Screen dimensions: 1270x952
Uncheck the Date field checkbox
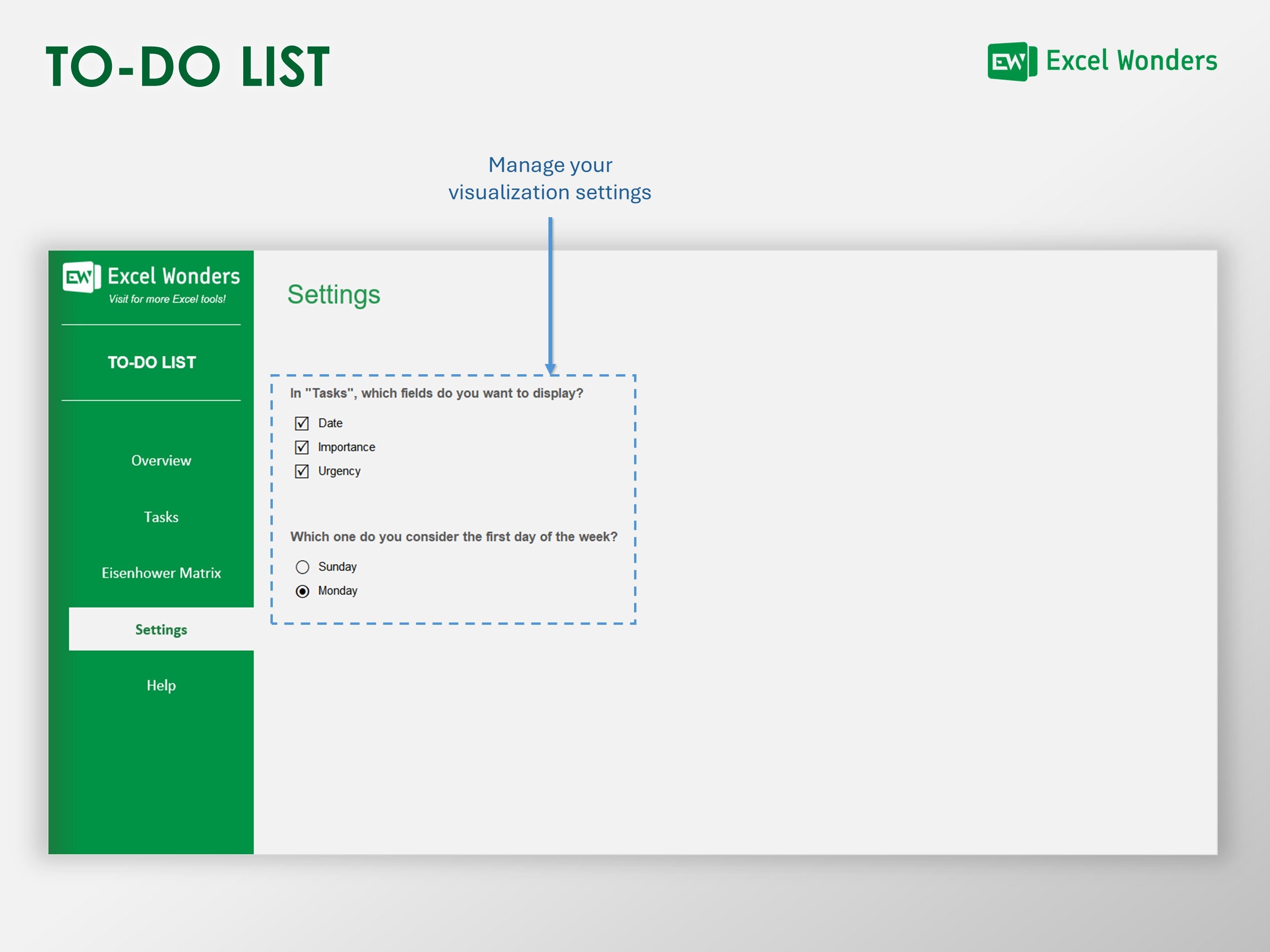[x=302, y=423]
